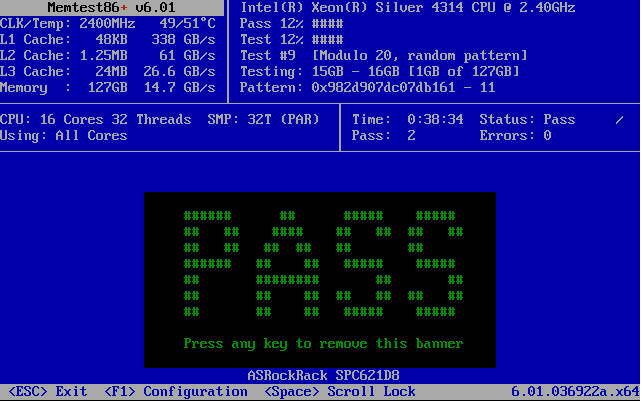Click the L1 Cache 48KB row
Viewport: 642px width, 401px height.
[x=108, y=40]
